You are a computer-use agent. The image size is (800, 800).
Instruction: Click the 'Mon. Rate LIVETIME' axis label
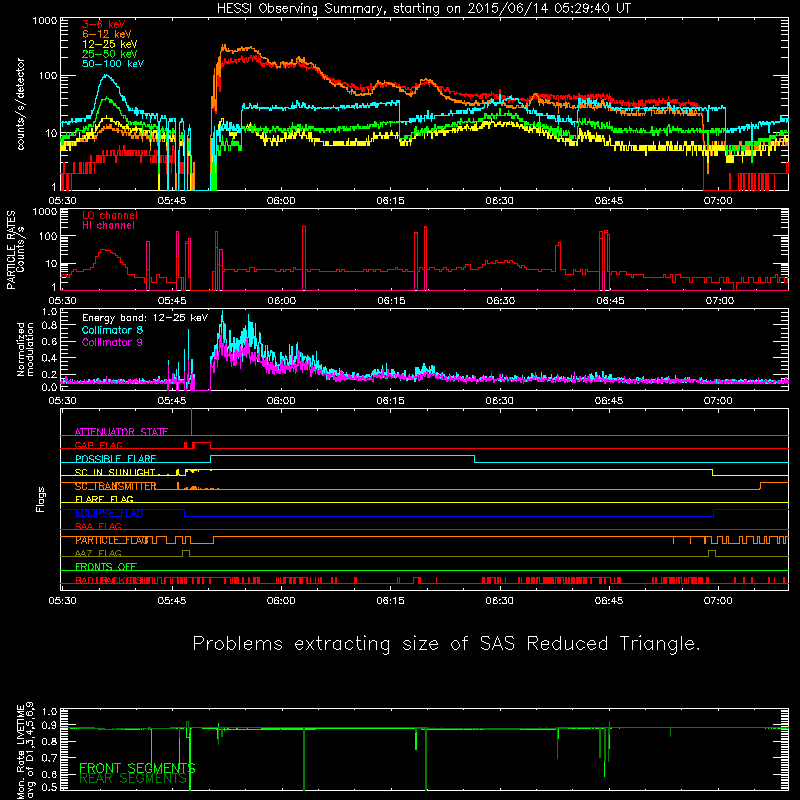click(20, 751)
